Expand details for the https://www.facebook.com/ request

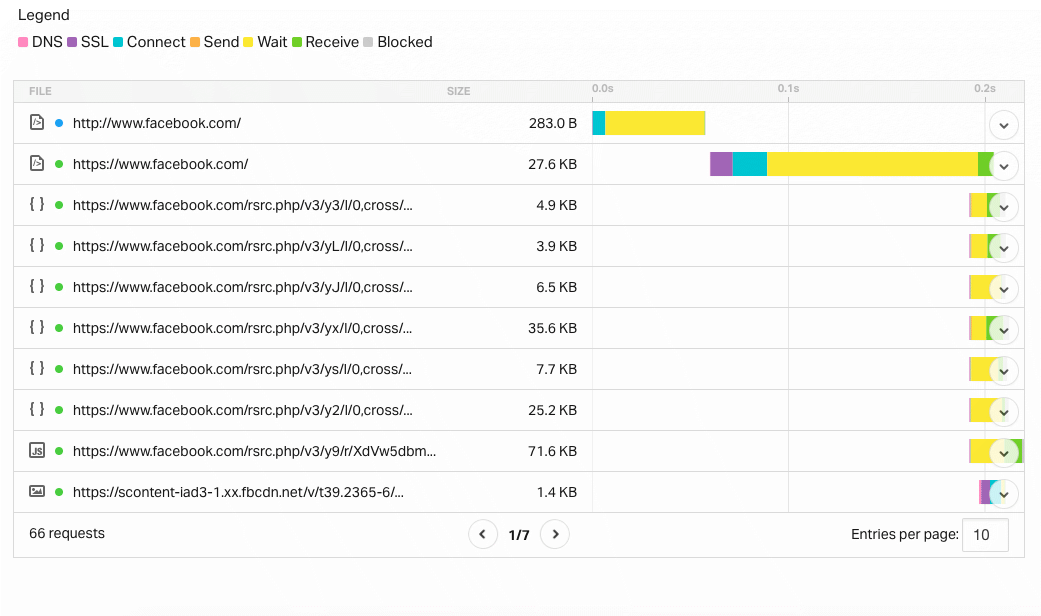(1003, 164)
